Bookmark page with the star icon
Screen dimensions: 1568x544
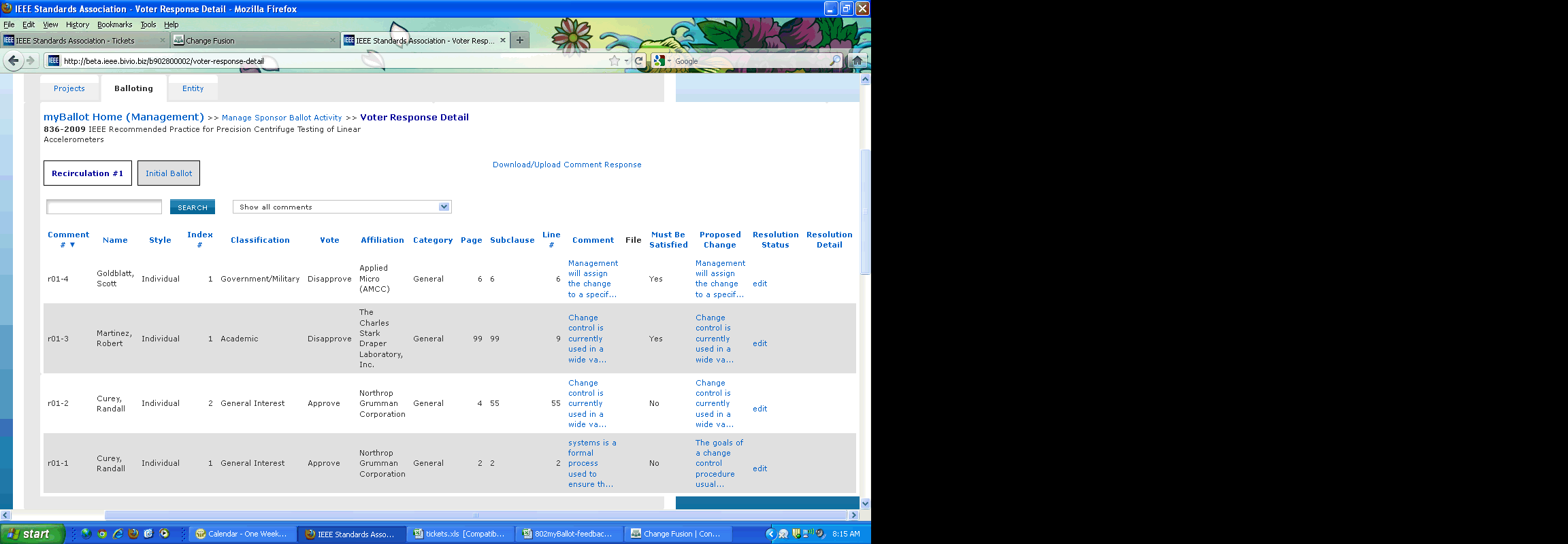[615, 61]
